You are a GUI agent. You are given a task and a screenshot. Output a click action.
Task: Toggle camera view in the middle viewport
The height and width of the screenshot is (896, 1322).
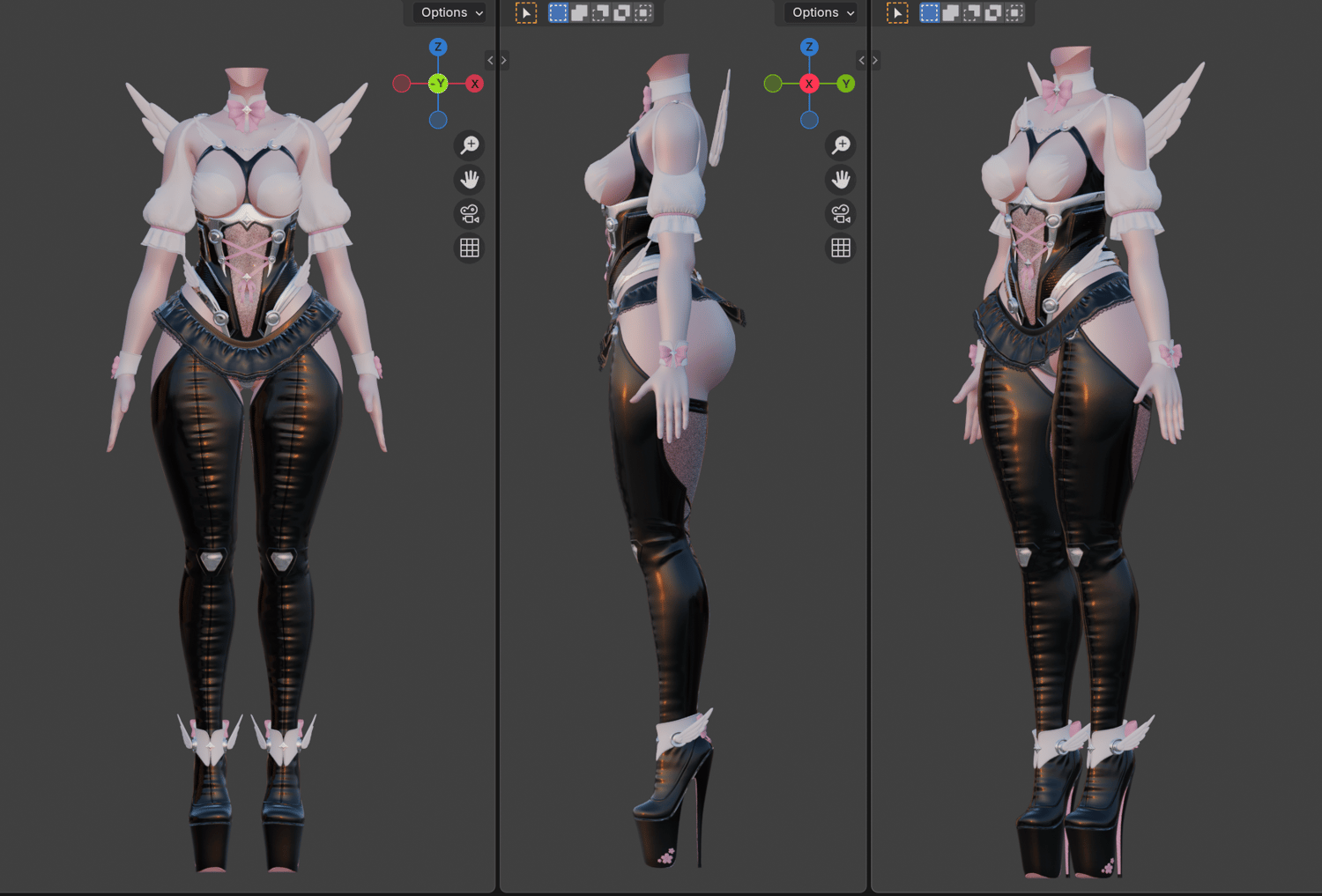coord(841,214)
